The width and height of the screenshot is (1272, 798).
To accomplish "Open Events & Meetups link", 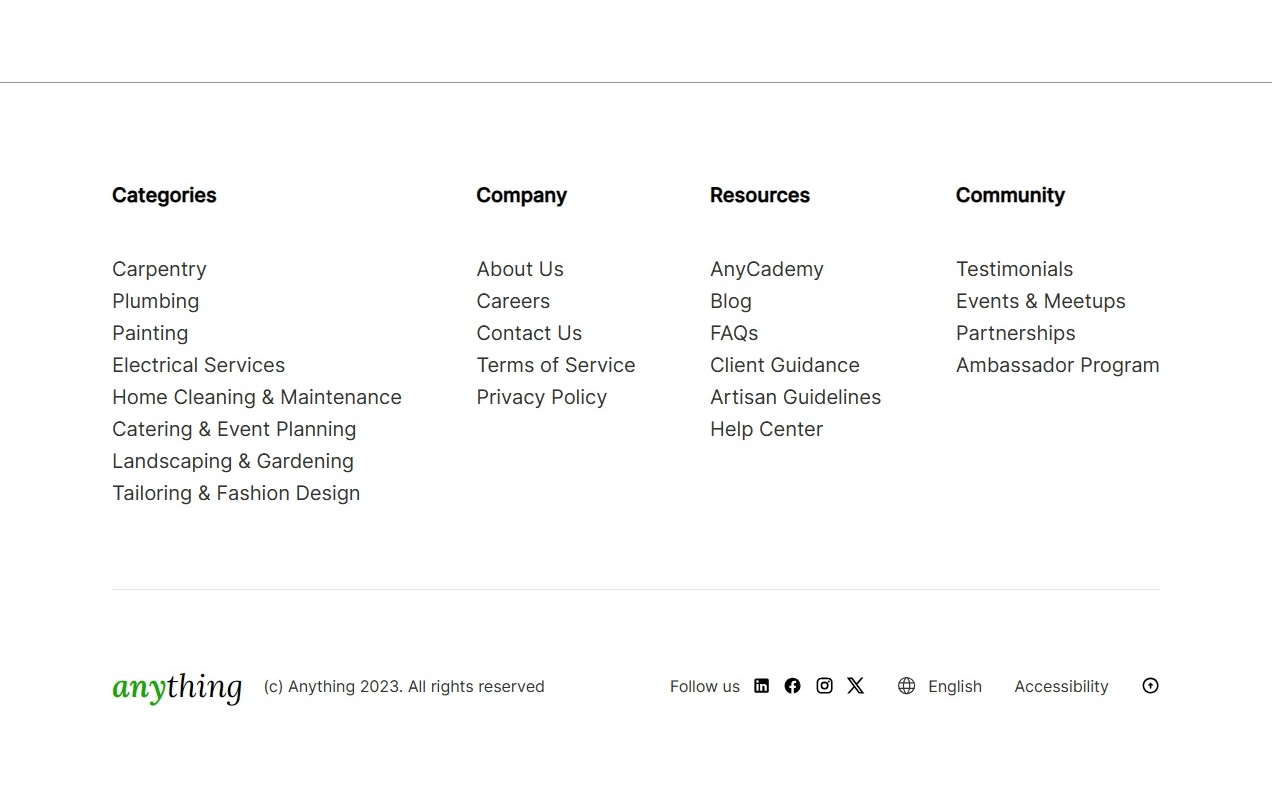I will click(x=1040, y=301).
